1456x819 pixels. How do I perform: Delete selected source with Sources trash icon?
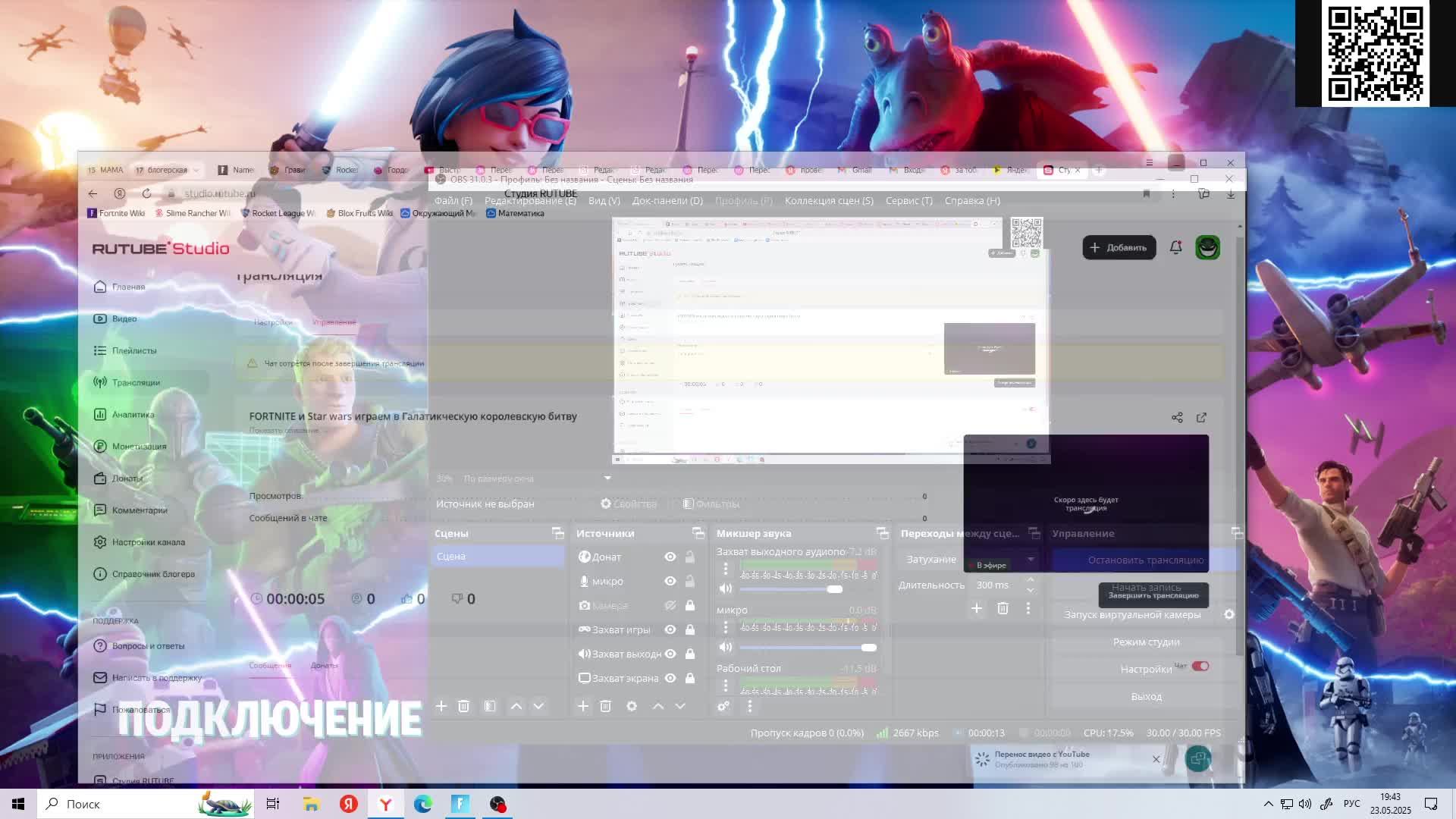tap(605, 706)
